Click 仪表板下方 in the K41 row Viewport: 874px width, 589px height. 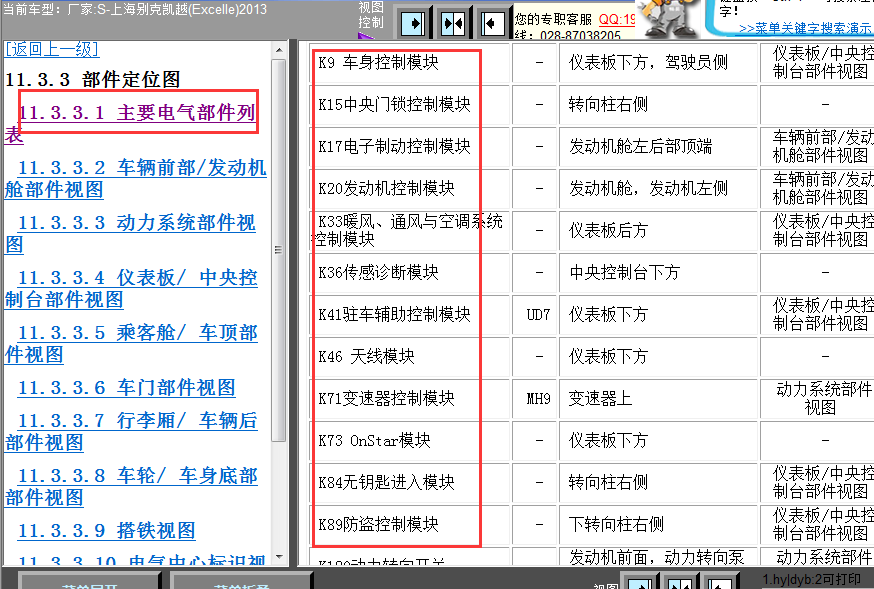pyautogui.click(x=658, y=315)
